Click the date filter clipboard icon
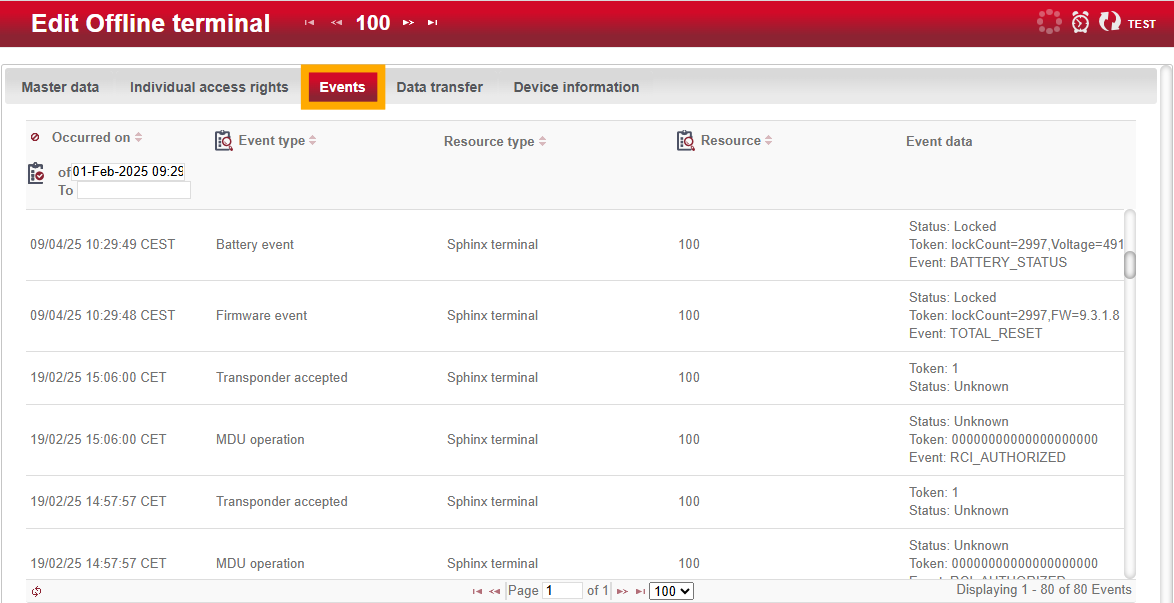The width and height of the screenshot is (1174, 603). [x=36, y=173]
